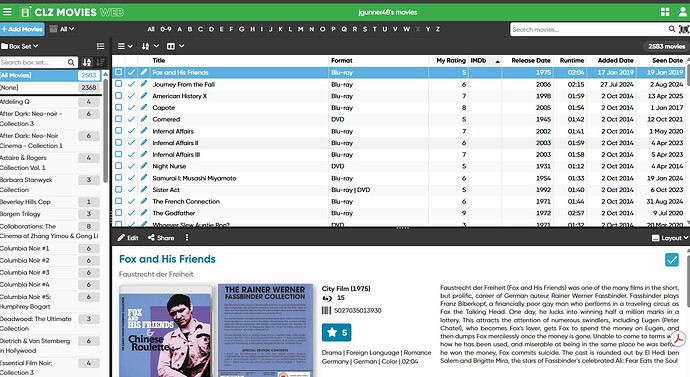The image size is (690, 377).
Task: Click the Share button
Action: coord(161,238)
